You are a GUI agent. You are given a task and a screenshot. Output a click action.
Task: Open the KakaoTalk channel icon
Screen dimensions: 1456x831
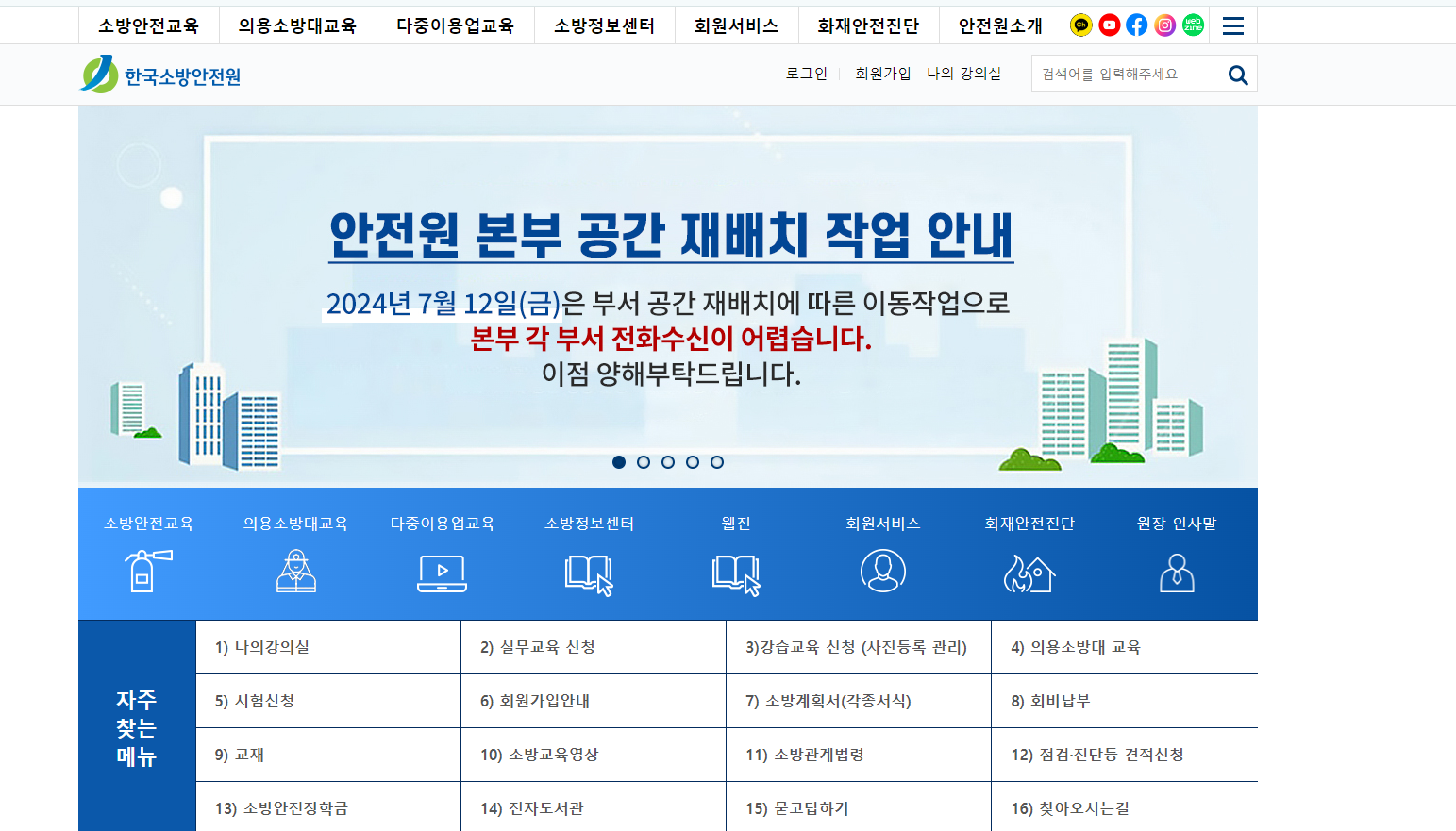[x=1080, y=25]
